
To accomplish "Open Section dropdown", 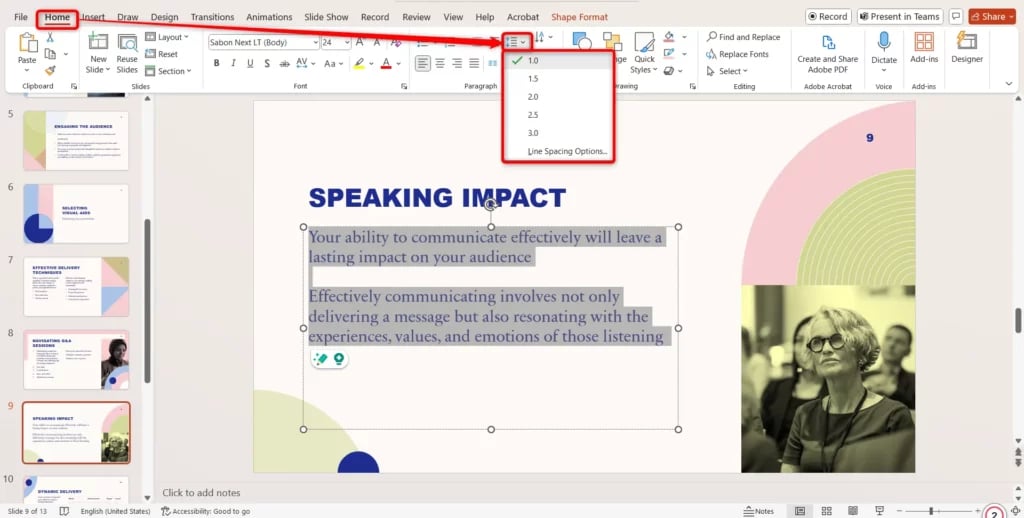I will 168,71.
